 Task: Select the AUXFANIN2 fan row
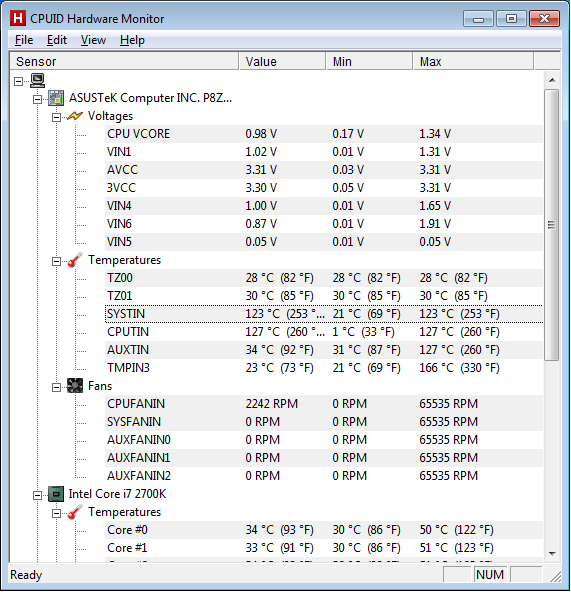coord(324,476)
